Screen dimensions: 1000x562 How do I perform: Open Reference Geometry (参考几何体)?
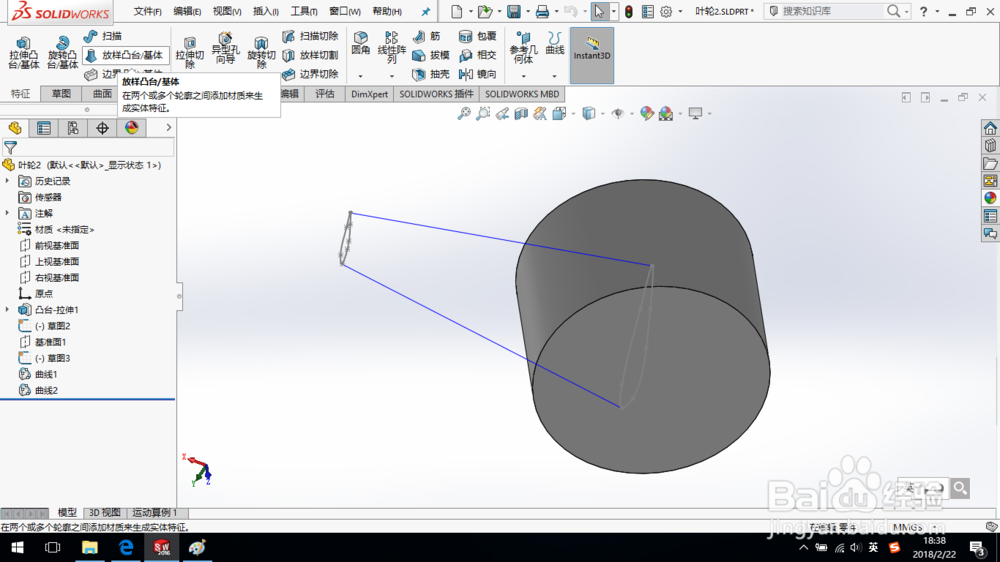click(x=523, y=47)
